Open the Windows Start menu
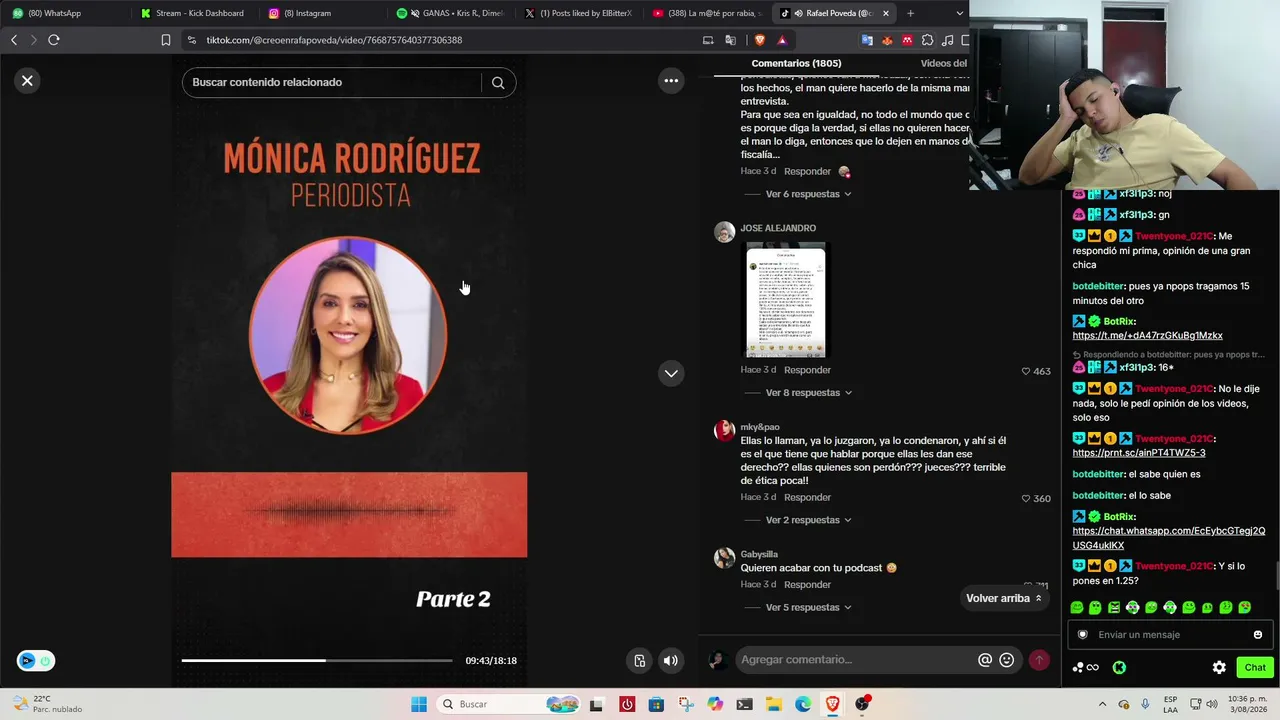The height and width of the screenshot is (720, 1280). coord(419,704)
